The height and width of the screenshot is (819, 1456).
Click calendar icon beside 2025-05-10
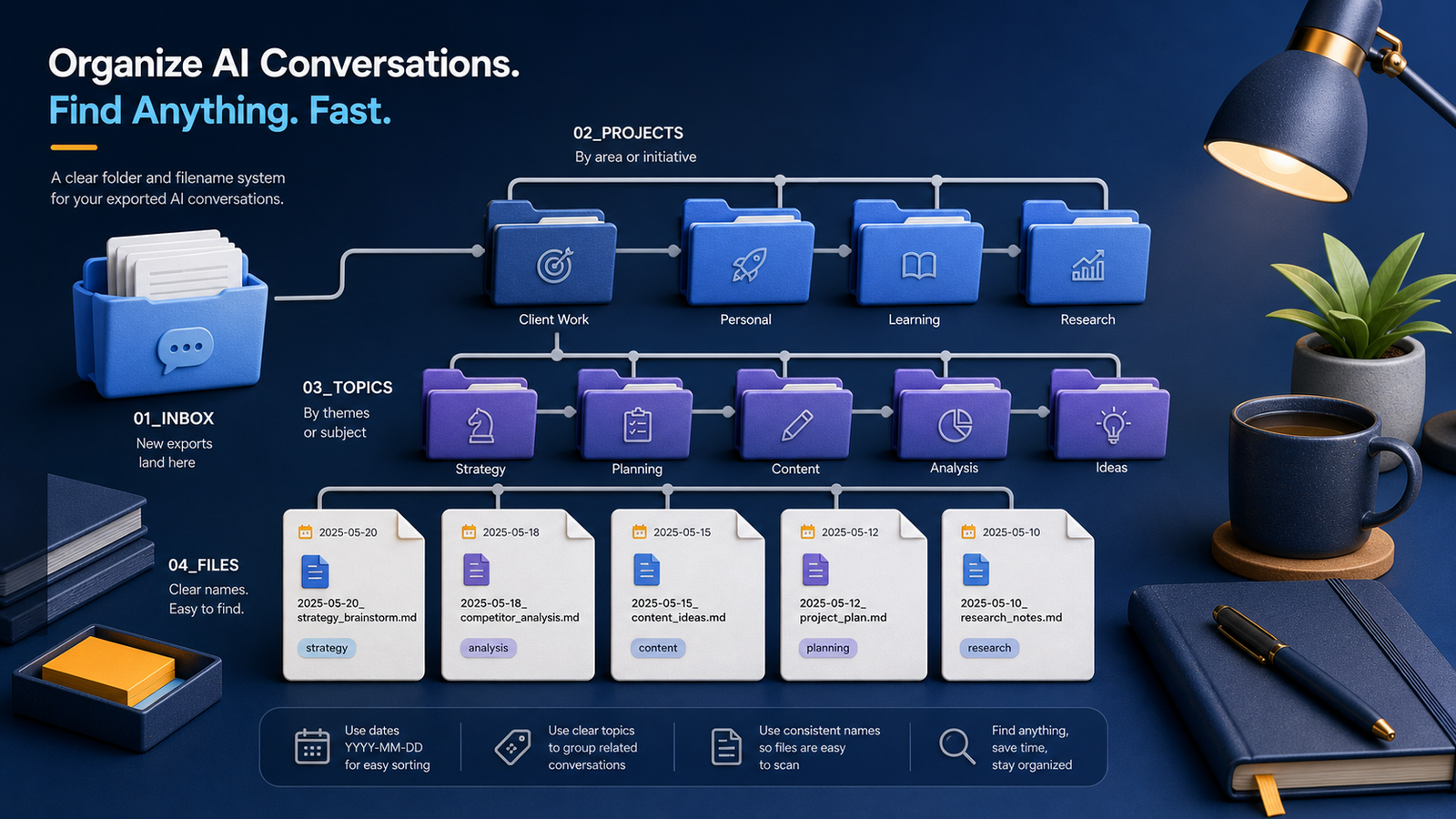pos(968,532)
